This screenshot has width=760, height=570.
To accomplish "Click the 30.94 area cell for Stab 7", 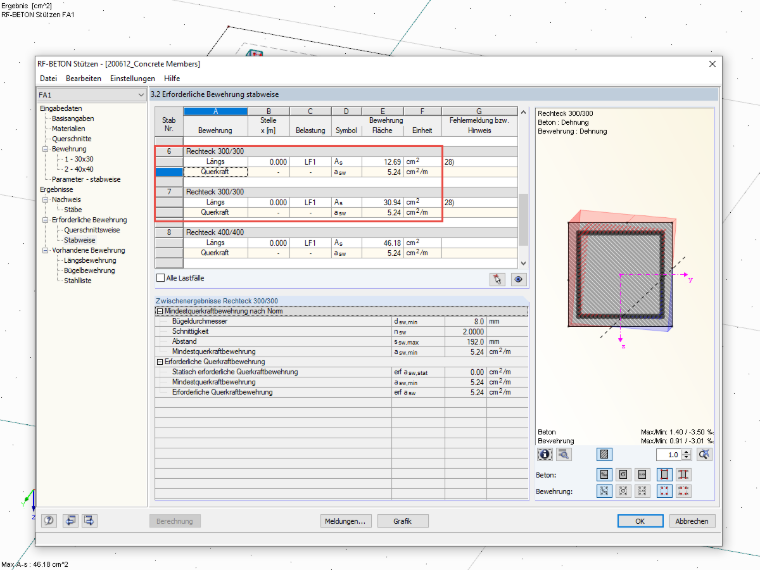I will pyautogui.click(x=382, y=202).
